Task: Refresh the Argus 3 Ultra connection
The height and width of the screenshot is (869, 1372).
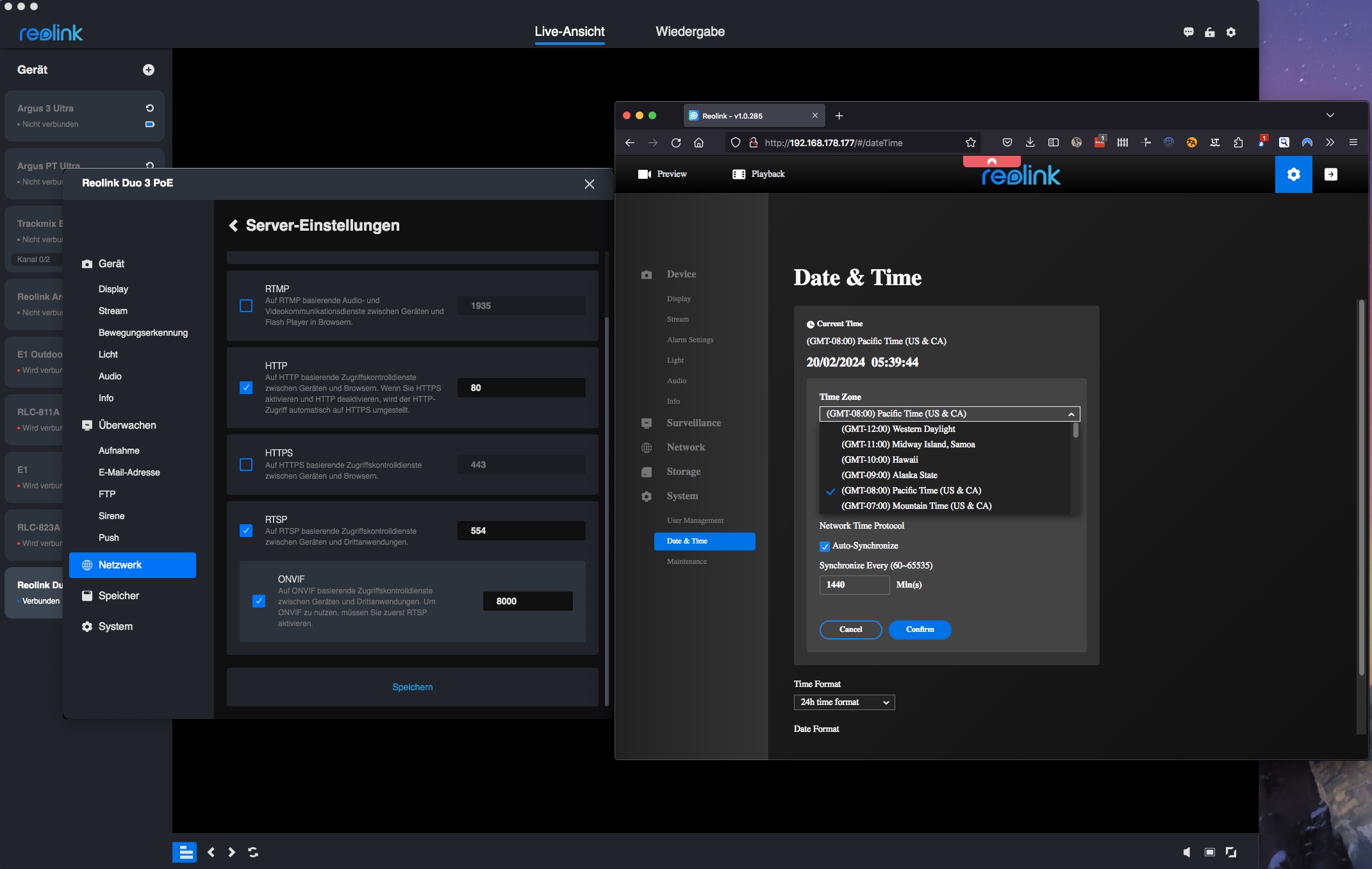Action: (x=149, y=108)
